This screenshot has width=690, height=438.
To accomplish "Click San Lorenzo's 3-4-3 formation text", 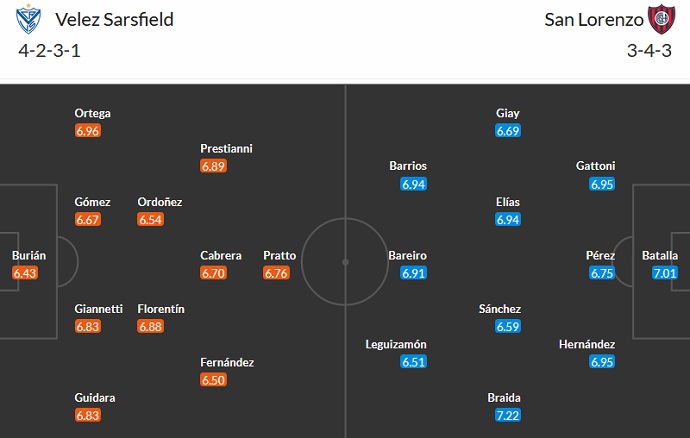I will pyautogui.click(x=646, y=50).
